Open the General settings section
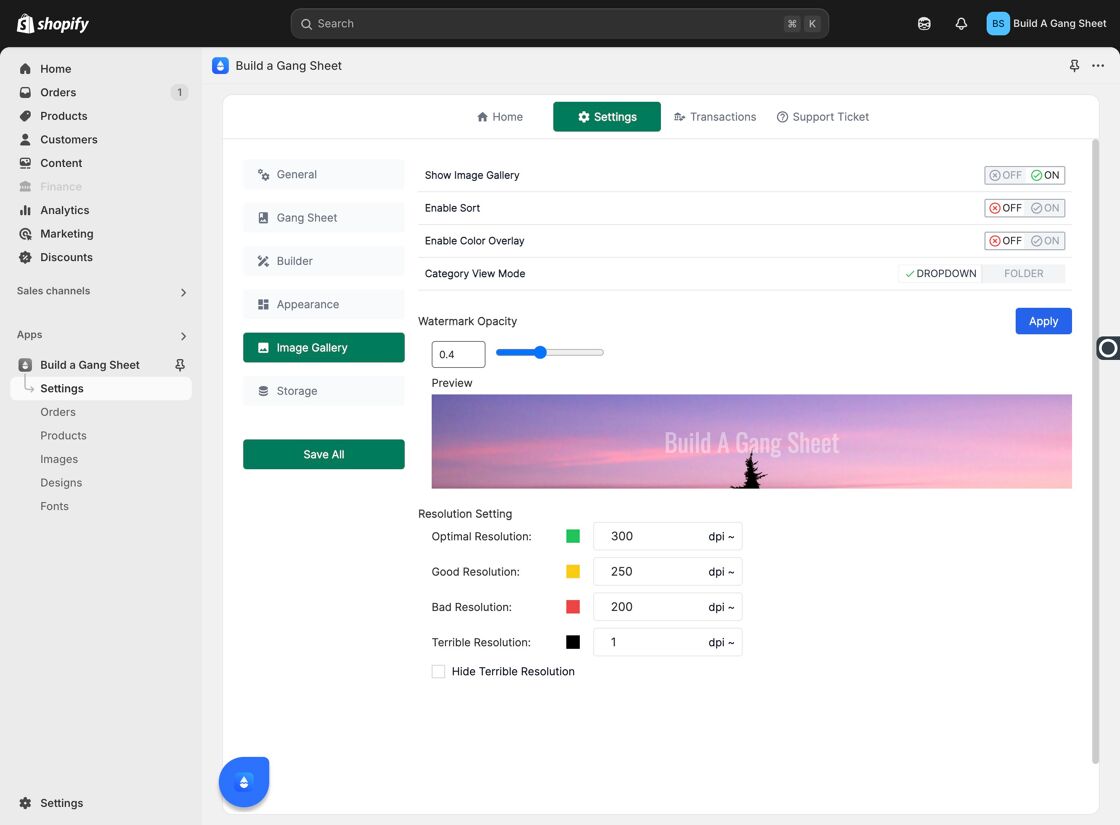The width and height of the screenshot is (1120, 825). click(324, 174)
